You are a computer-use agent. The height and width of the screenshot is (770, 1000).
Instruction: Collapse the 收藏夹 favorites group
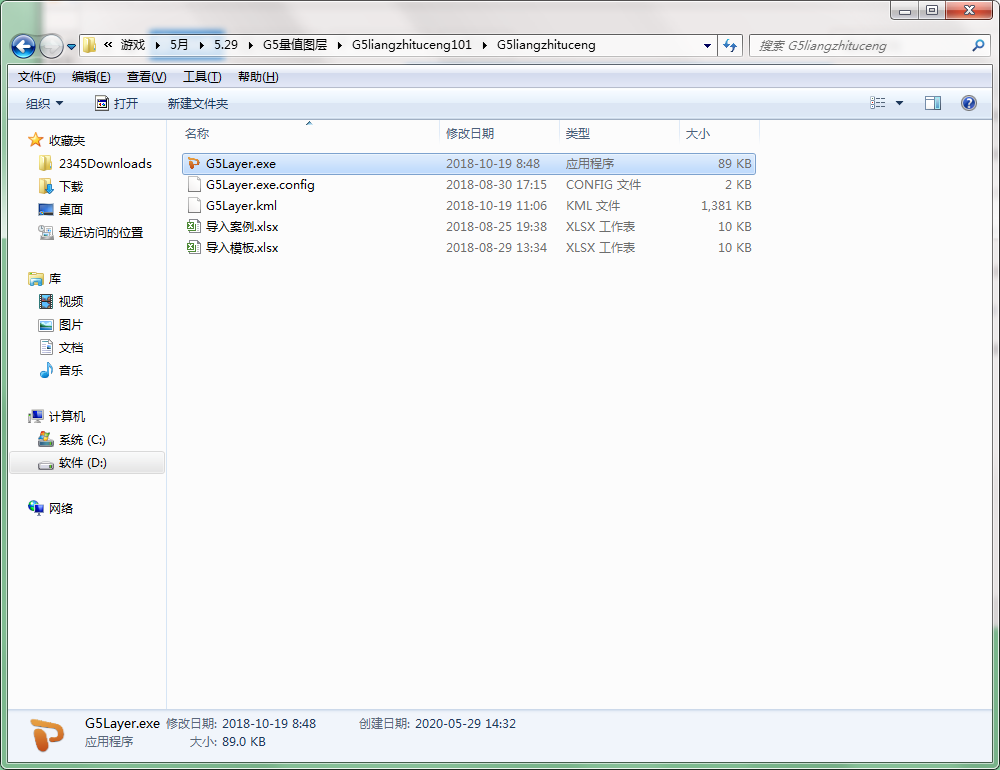(x=67, y=141)
